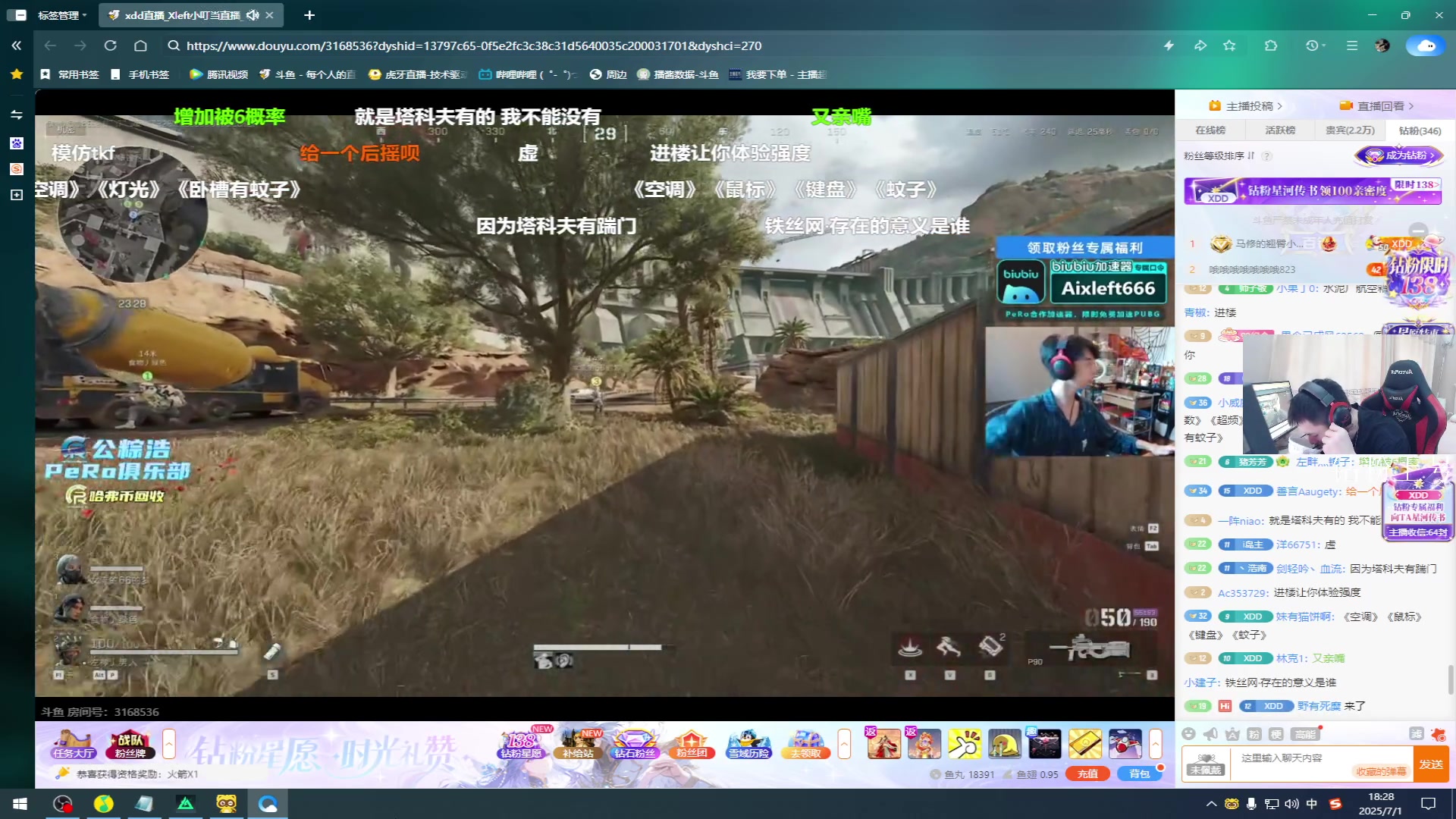
Task: Open the 背包 backpack button
Action: coord(1140,773)
